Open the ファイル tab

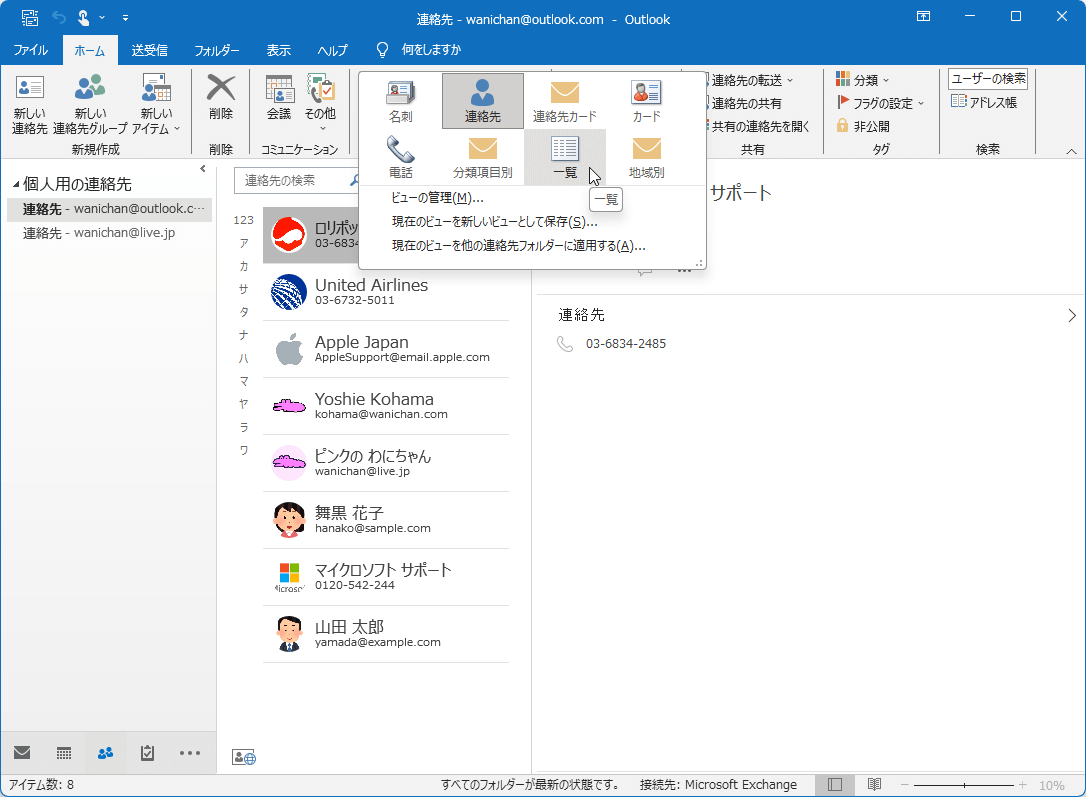[x=30, y=50]
